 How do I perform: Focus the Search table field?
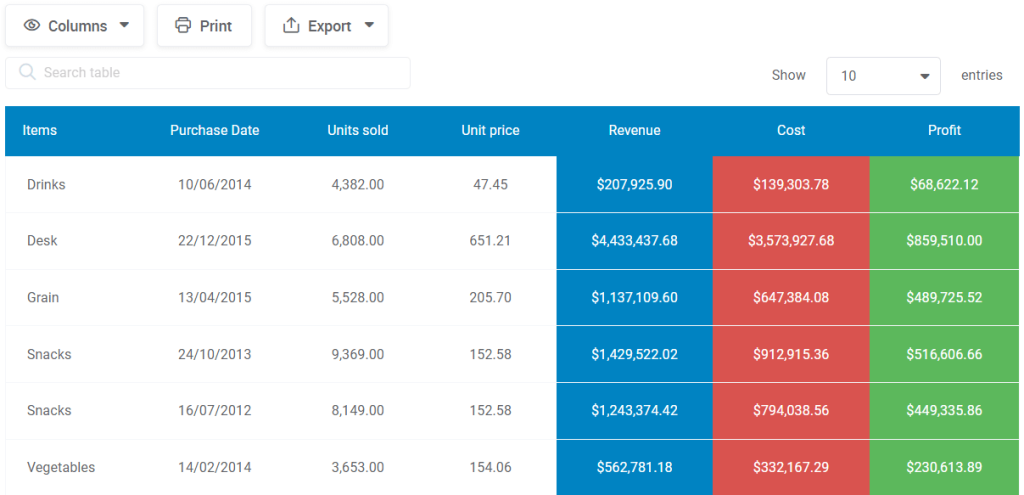(208, 72)
